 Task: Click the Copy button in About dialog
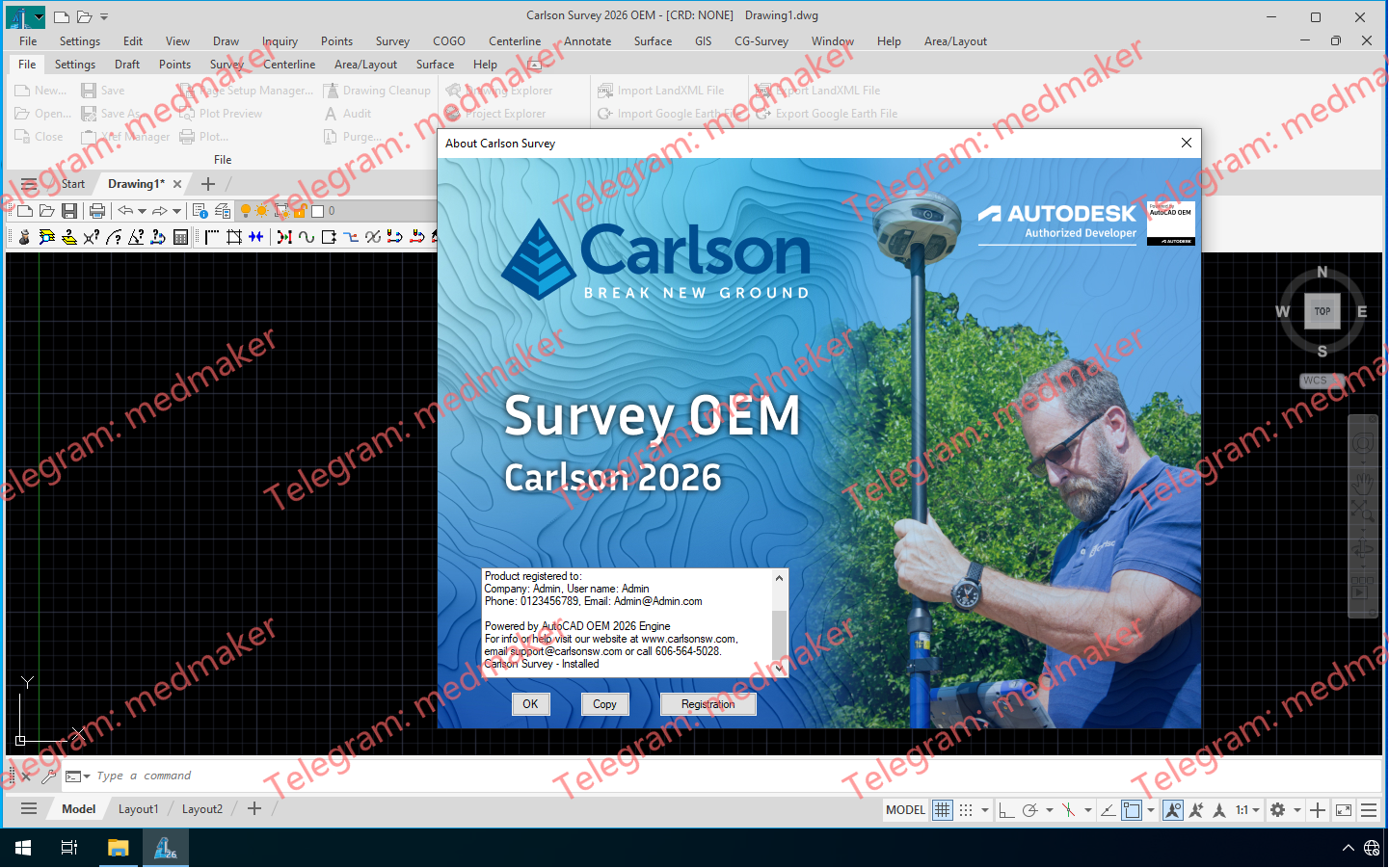point(604,704)
